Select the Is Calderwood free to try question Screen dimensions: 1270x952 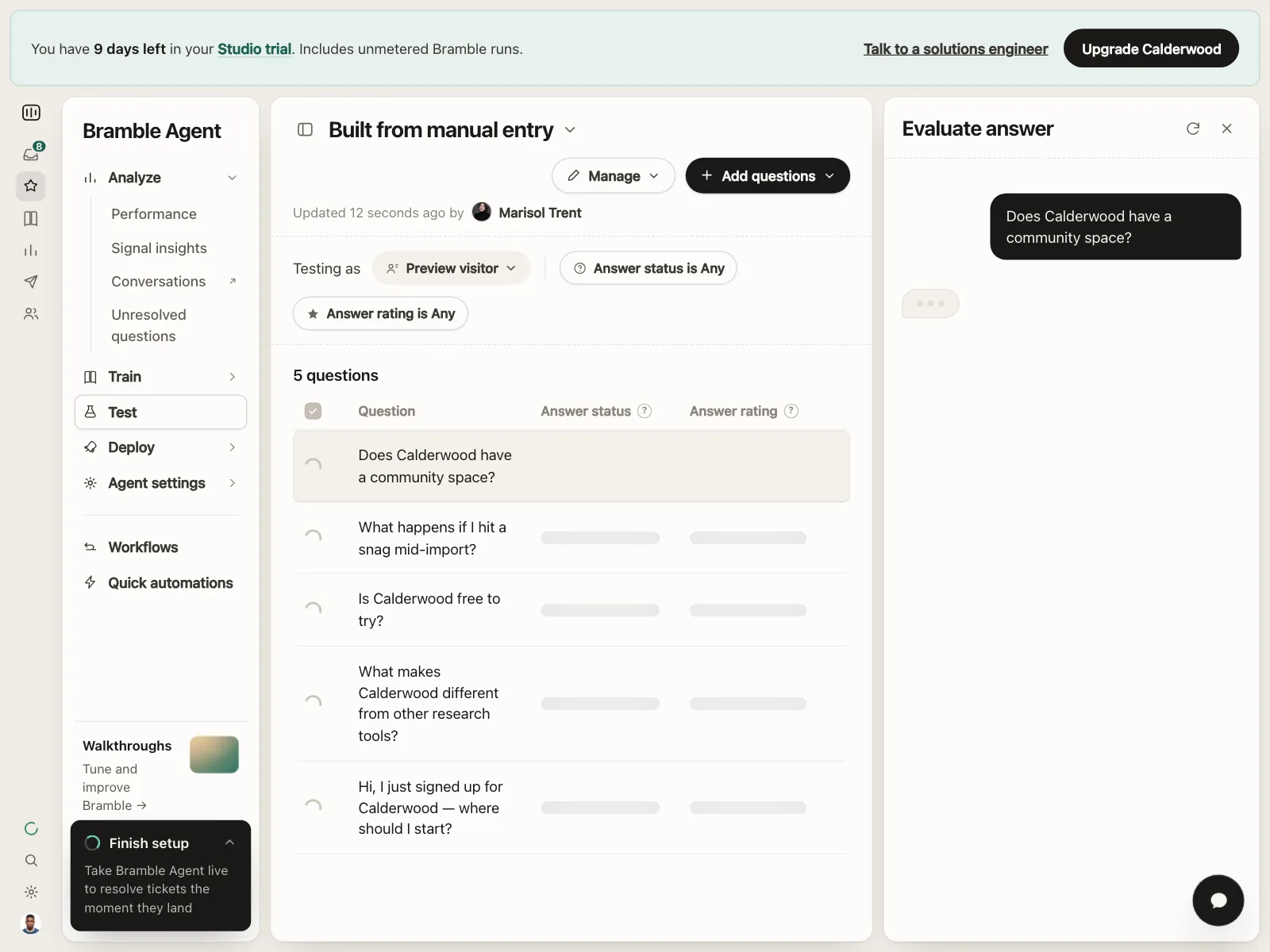pos(571,610)
